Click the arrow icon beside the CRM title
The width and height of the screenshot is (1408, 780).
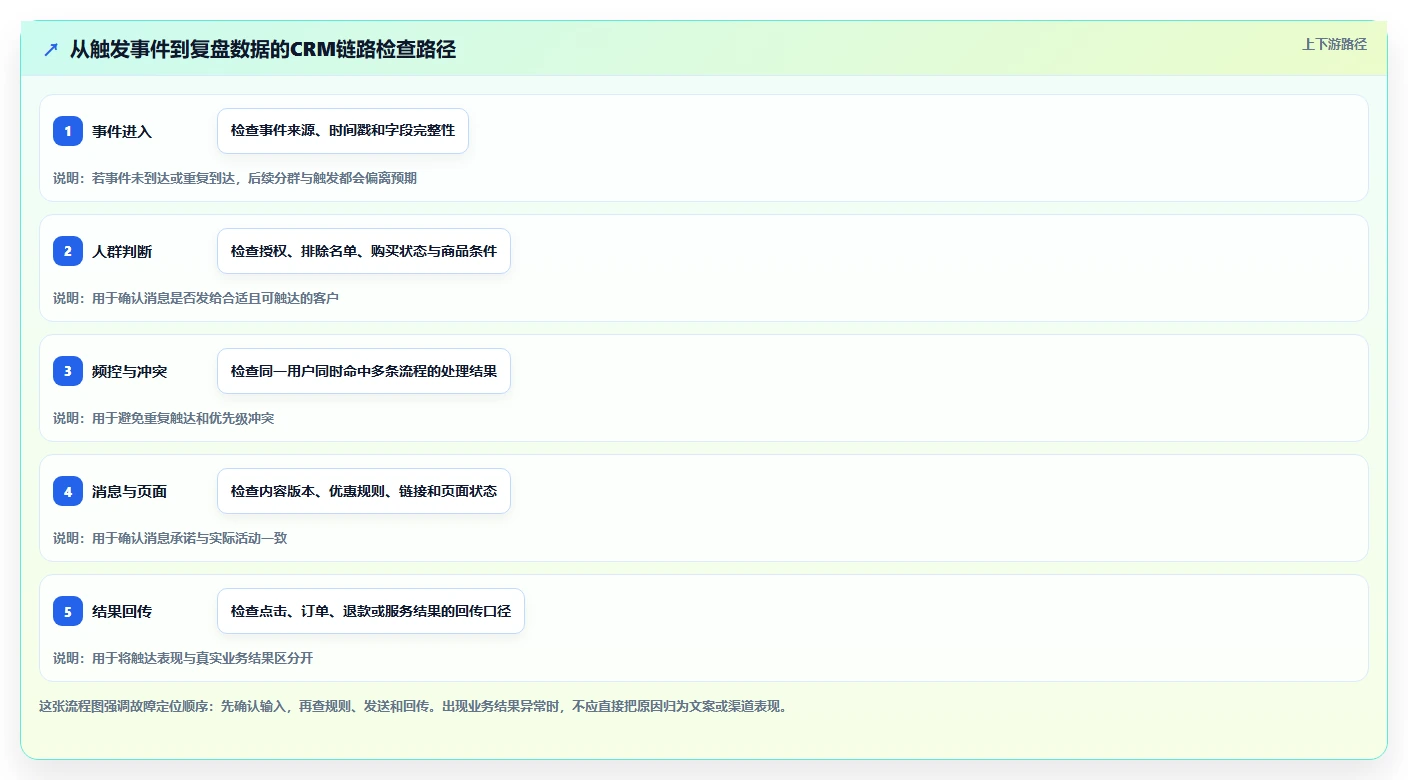click(x=50, y=49)
